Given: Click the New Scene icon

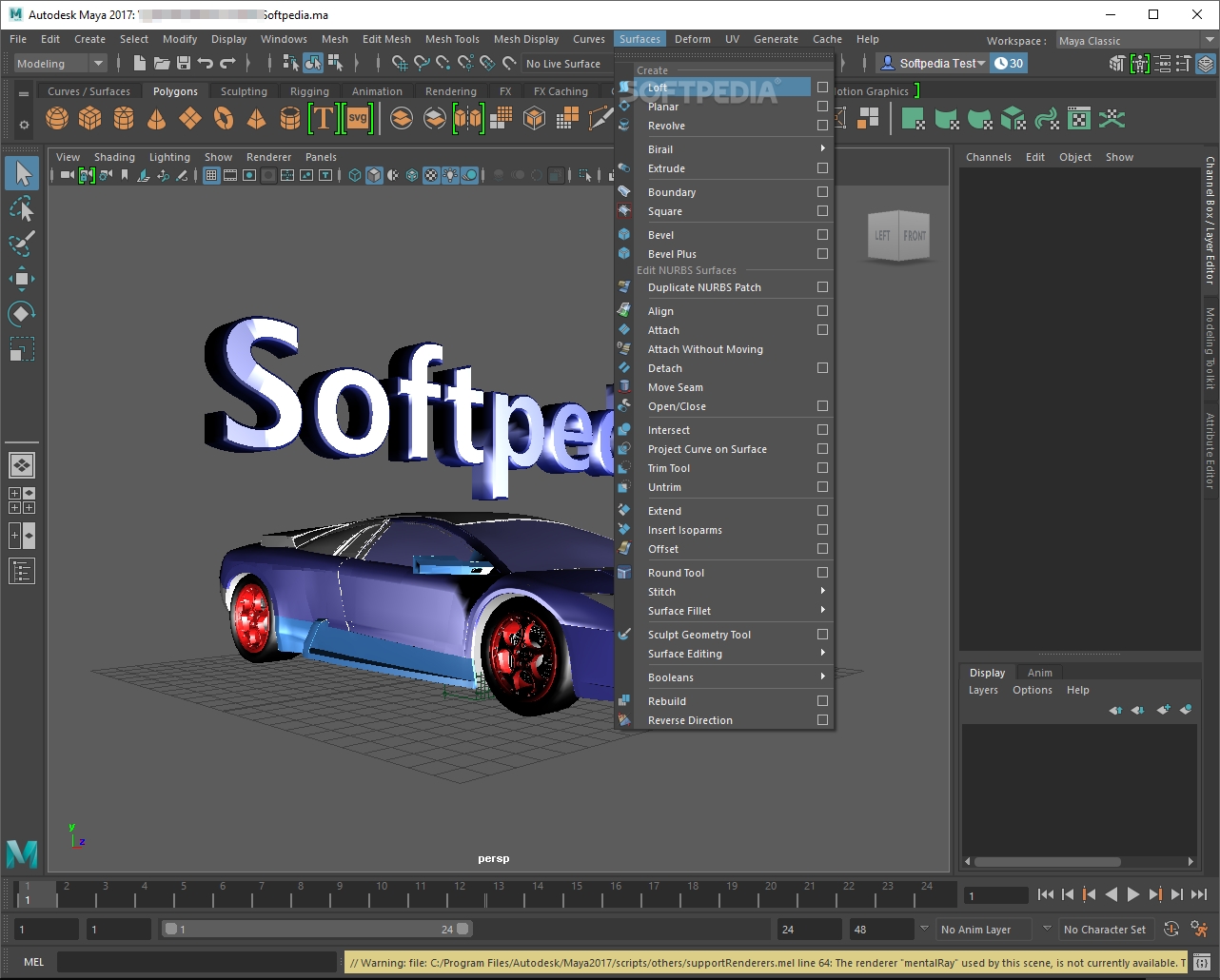Looking at the screenshot, I should [x=140, y=64].
